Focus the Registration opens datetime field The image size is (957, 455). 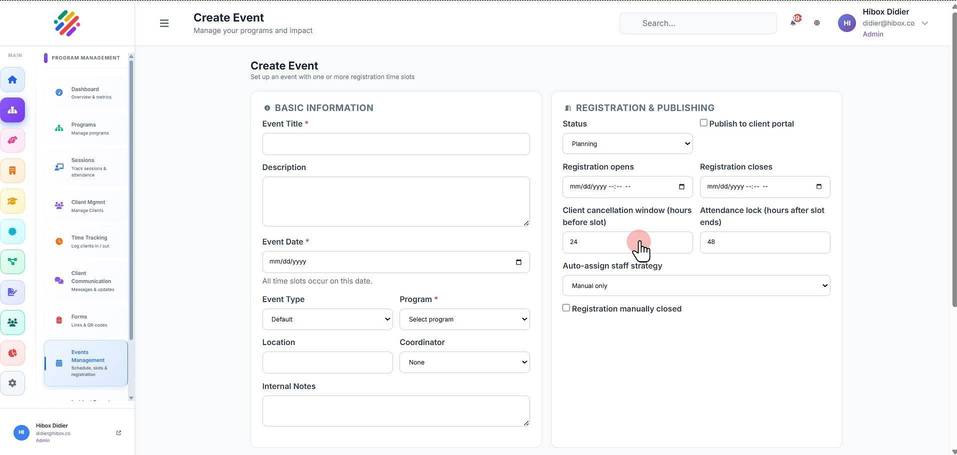point(627,187)
